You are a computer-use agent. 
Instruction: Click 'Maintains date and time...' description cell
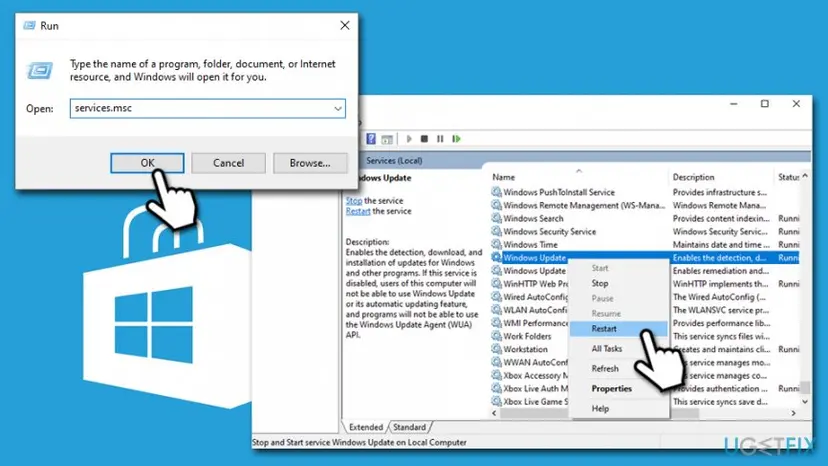point(721,245)
